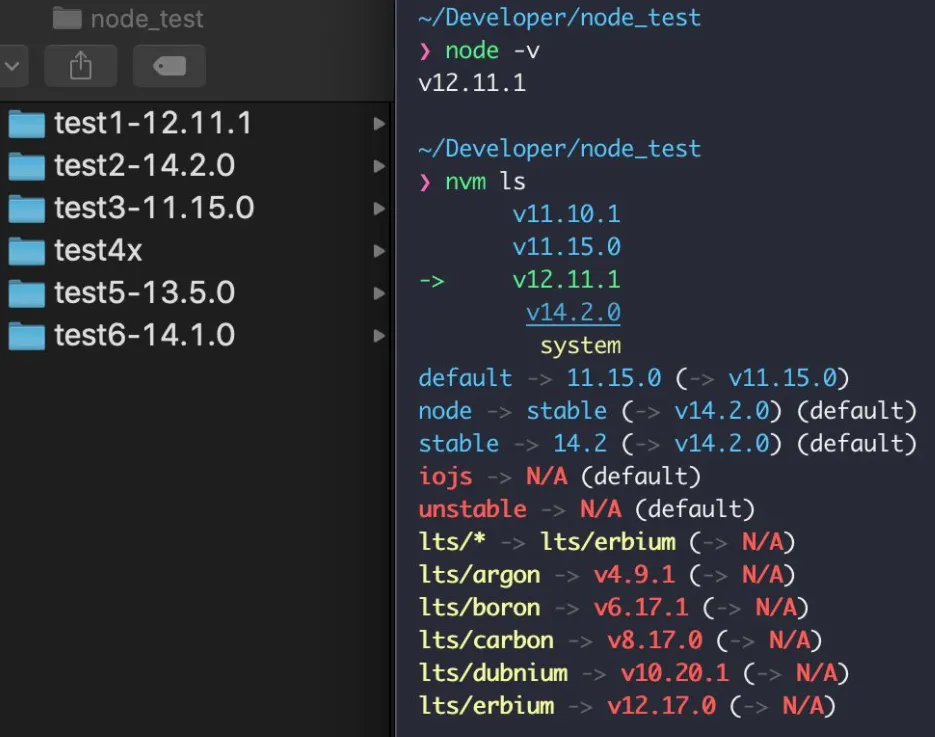Click the first '~/Developer/node_test' prompt path
Image resolution: width=935 pixels, height=737 pixels.
click(x=559, y=17)
